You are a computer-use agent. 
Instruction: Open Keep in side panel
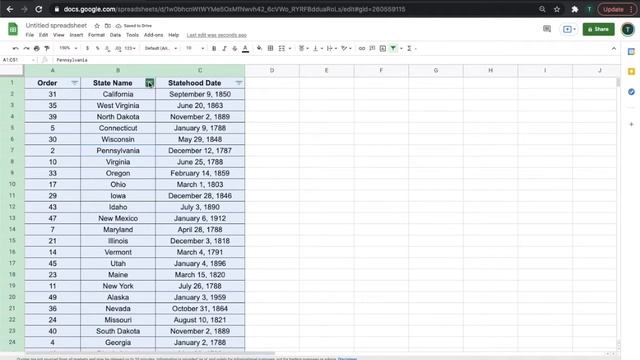(x=631, y=71)
